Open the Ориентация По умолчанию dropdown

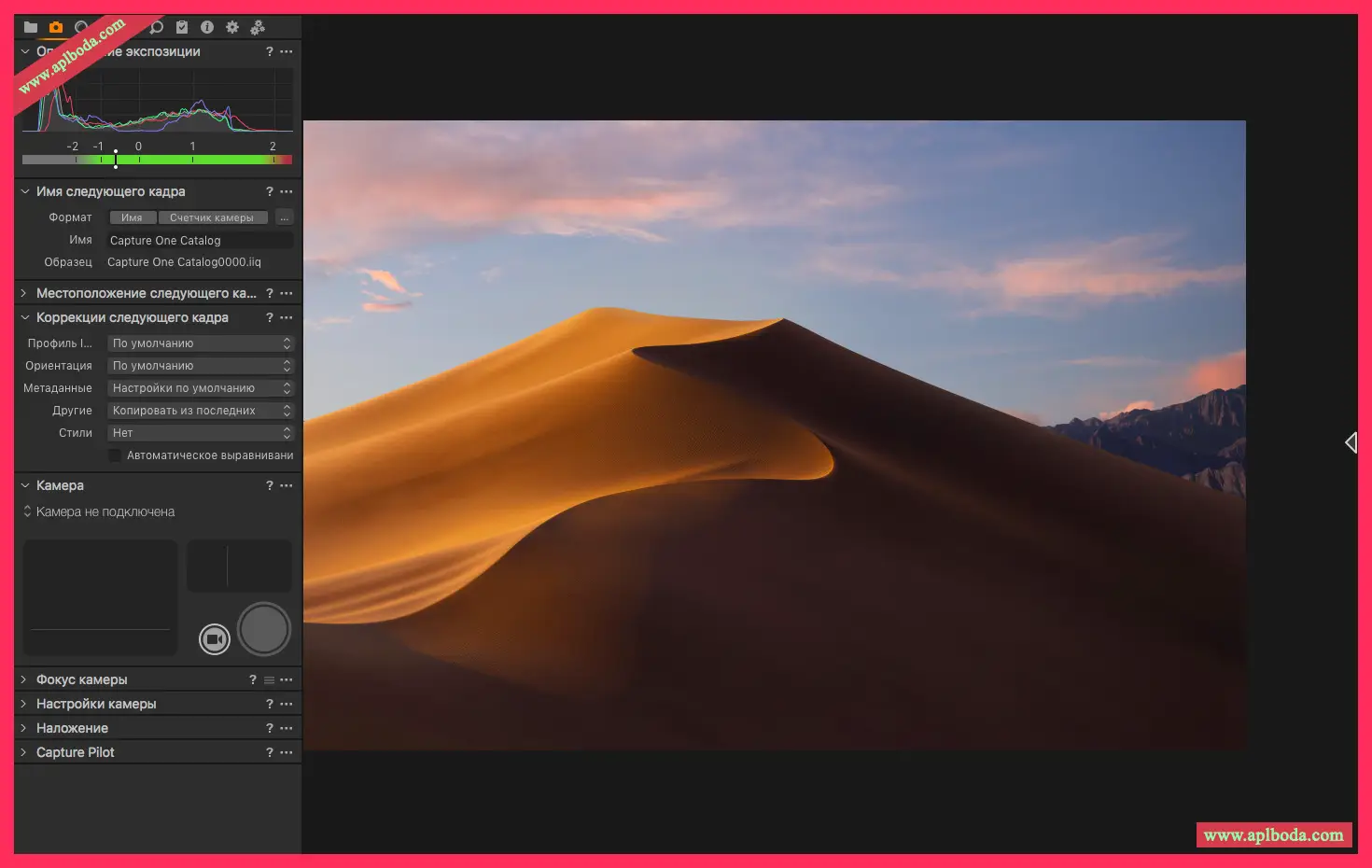tap(200, 365)
